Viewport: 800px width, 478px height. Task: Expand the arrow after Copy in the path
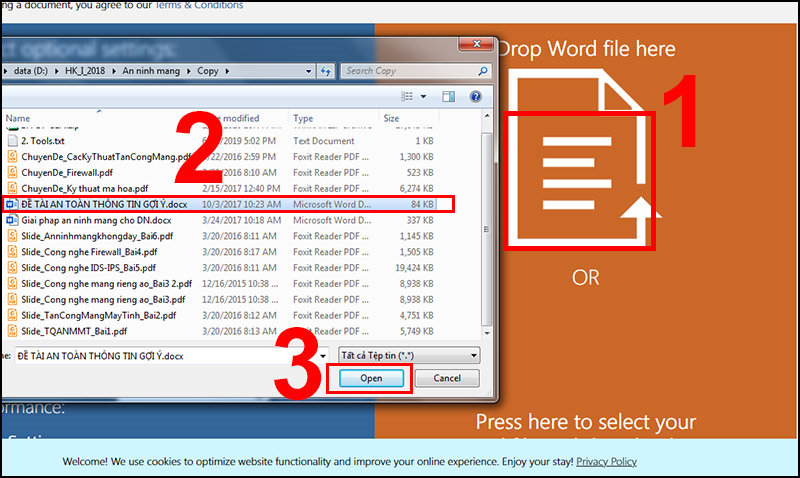click(227, 71)
